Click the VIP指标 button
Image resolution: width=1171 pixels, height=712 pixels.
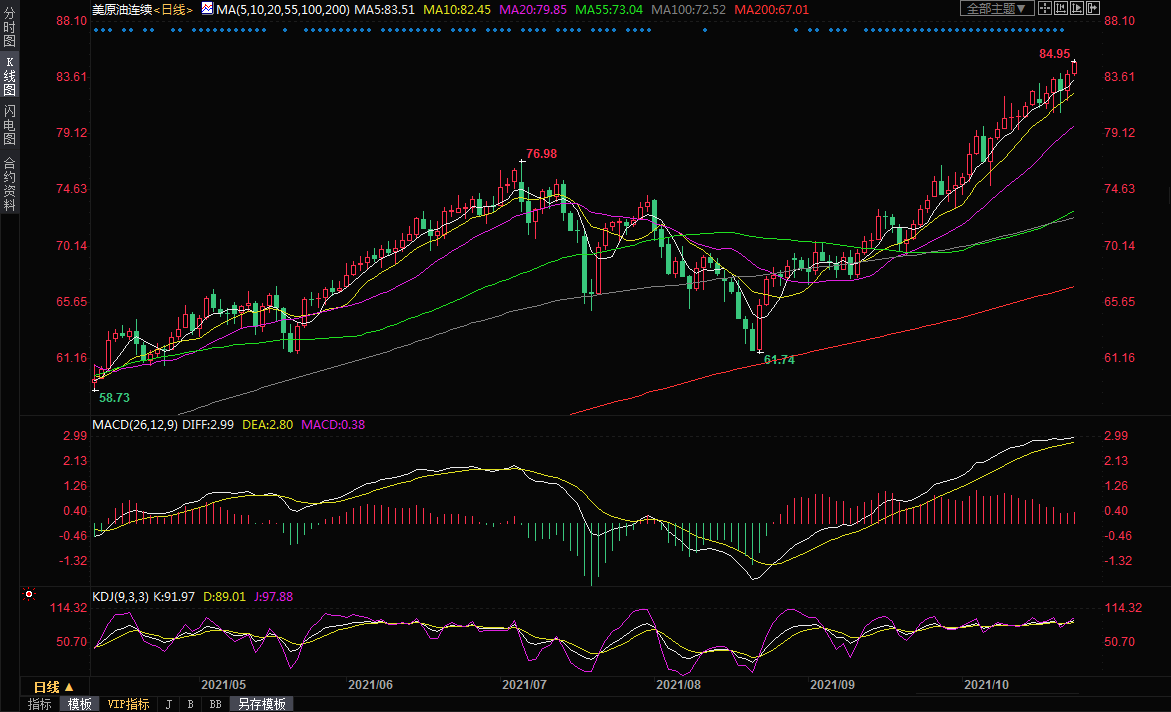coord(129,704)
